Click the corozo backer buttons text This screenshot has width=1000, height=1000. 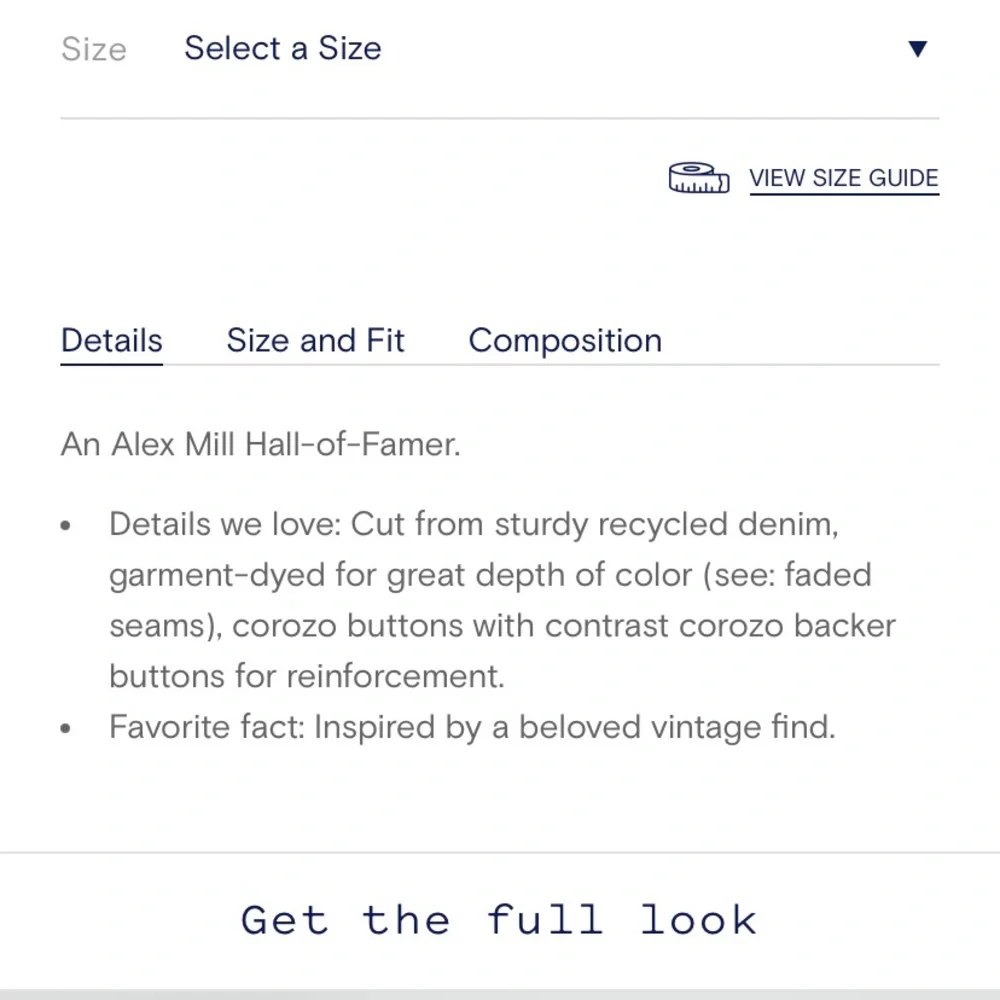pos(787,626)
